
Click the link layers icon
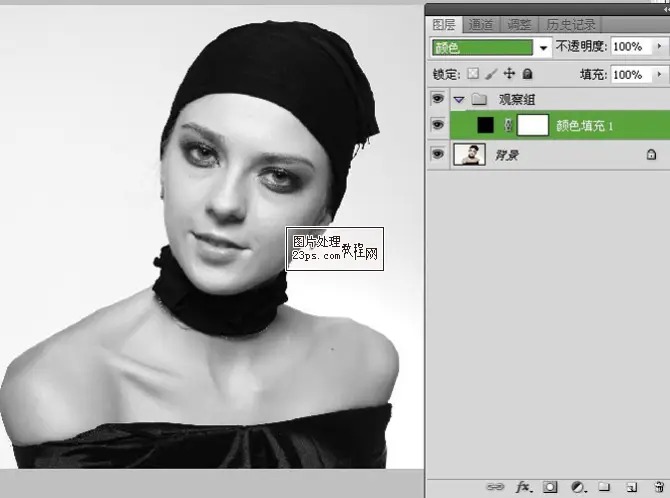coord(496,487)
